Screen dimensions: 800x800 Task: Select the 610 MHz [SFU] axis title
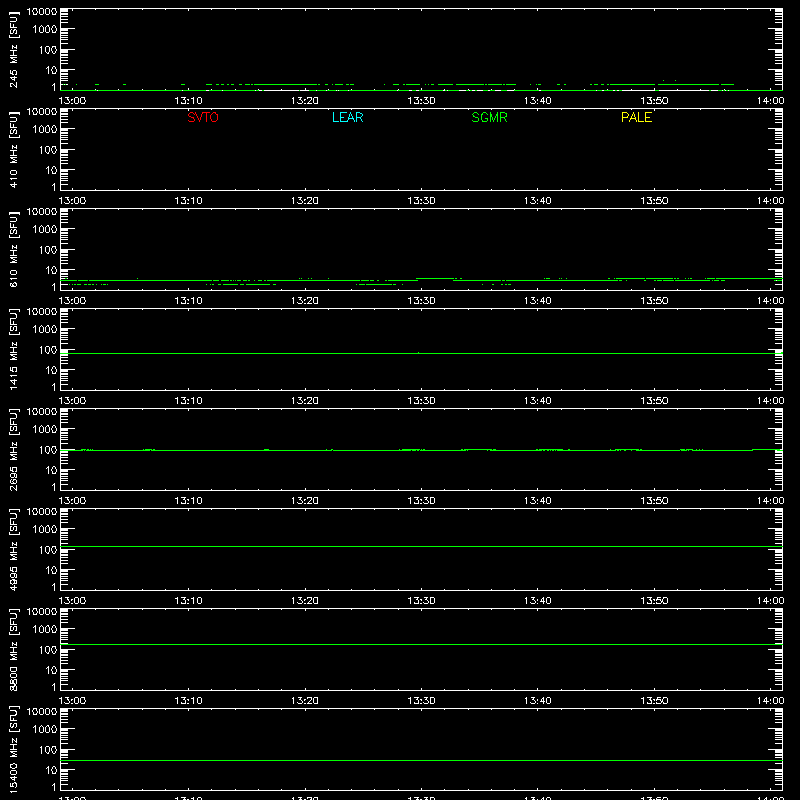[x=13, y=249]
